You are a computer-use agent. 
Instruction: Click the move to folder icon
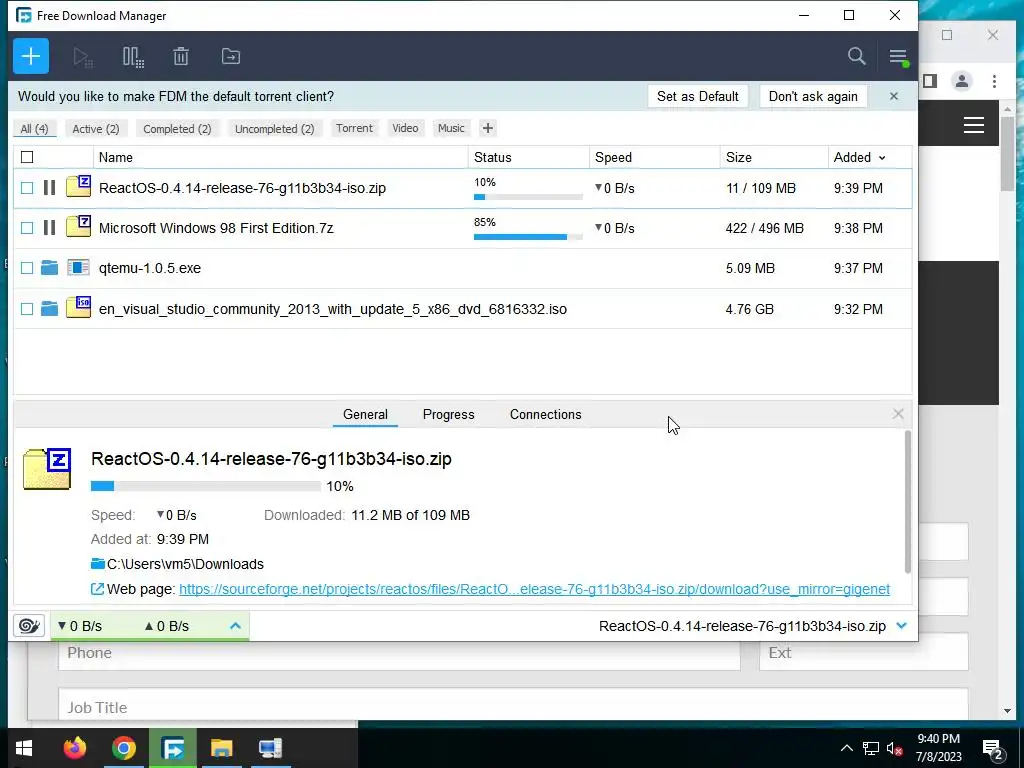tap(231, 57)
